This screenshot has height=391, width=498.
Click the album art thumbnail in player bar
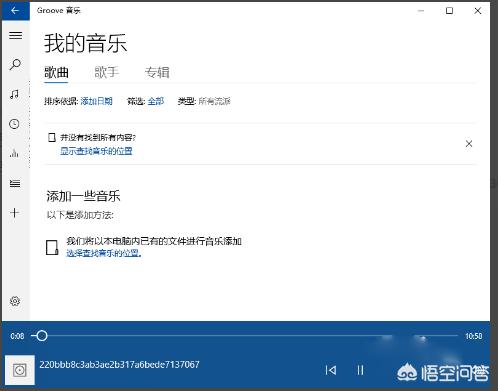pyautogui.click(x=20, y=370)
